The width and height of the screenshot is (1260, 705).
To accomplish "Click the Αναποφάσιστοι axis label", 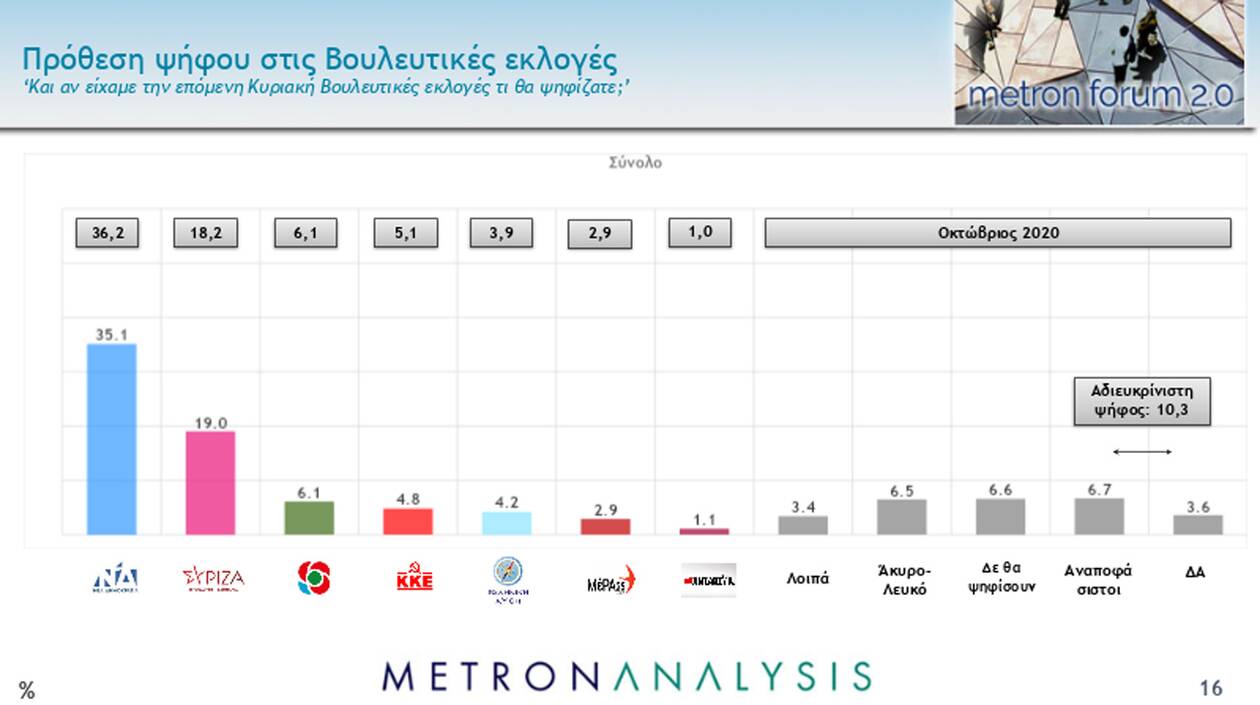I will click(x=1098, y=580).
